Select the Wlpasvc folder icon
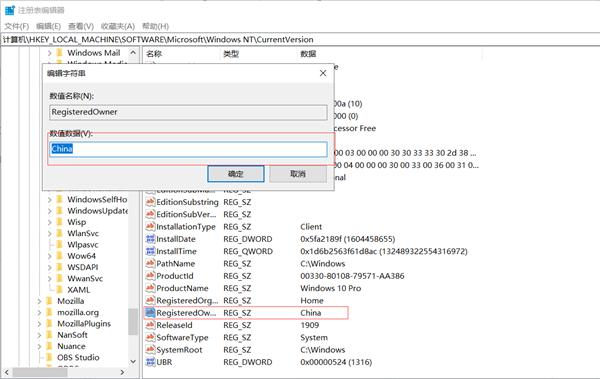Image resolution: width=600 pixels, height=379 pixels. point(59,245)
